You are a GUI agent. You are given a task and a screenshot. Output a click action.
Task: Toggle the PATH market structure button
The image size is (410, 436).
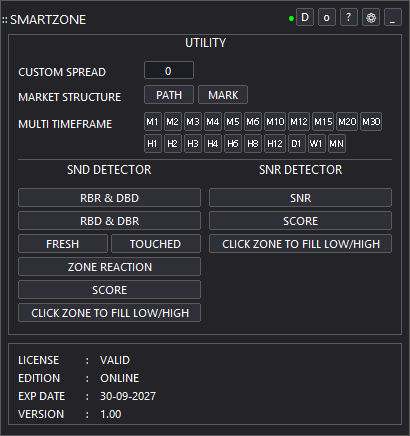pos(169,95)
